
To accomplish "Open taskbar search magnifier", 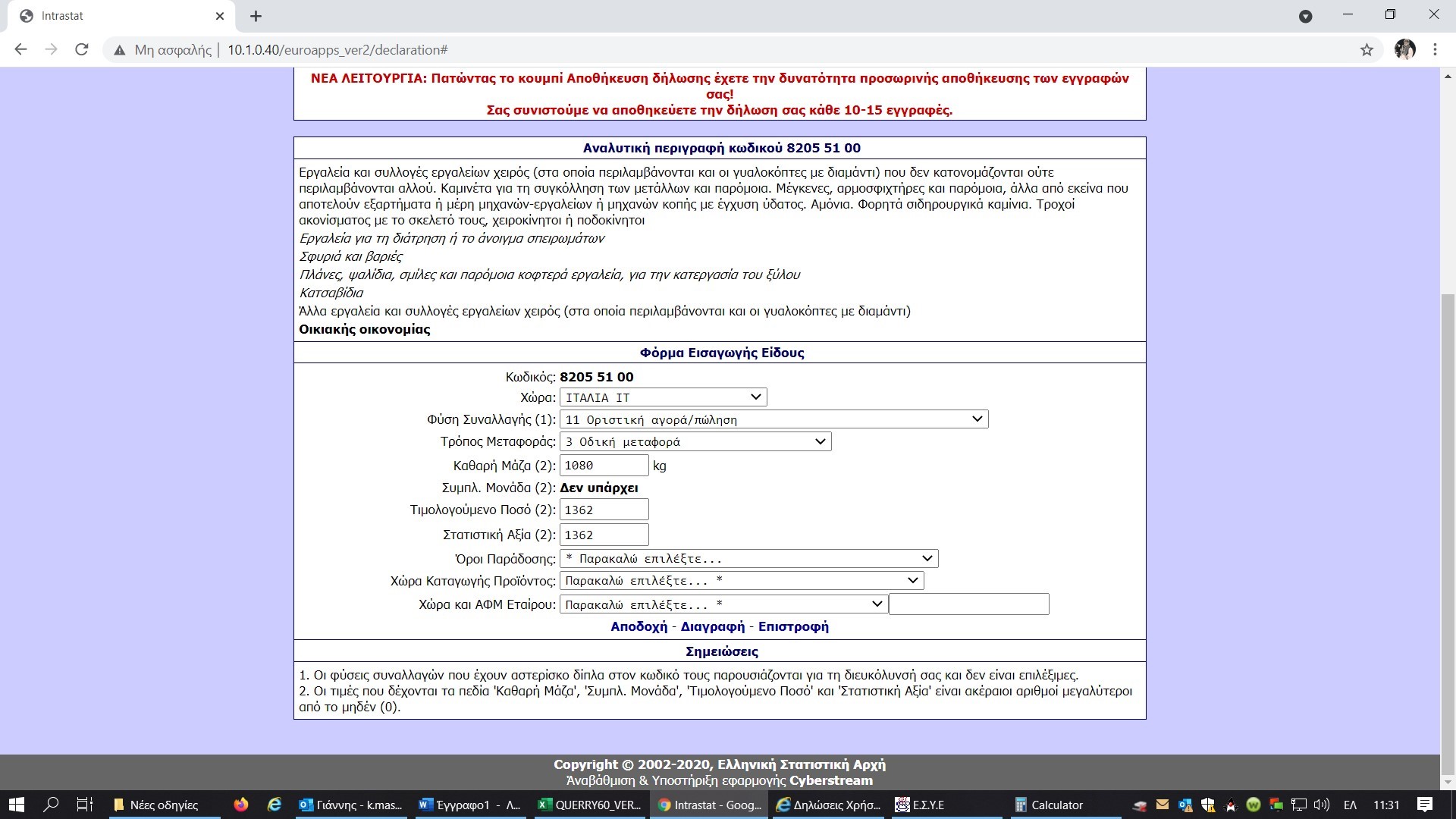I will (51, 805).
